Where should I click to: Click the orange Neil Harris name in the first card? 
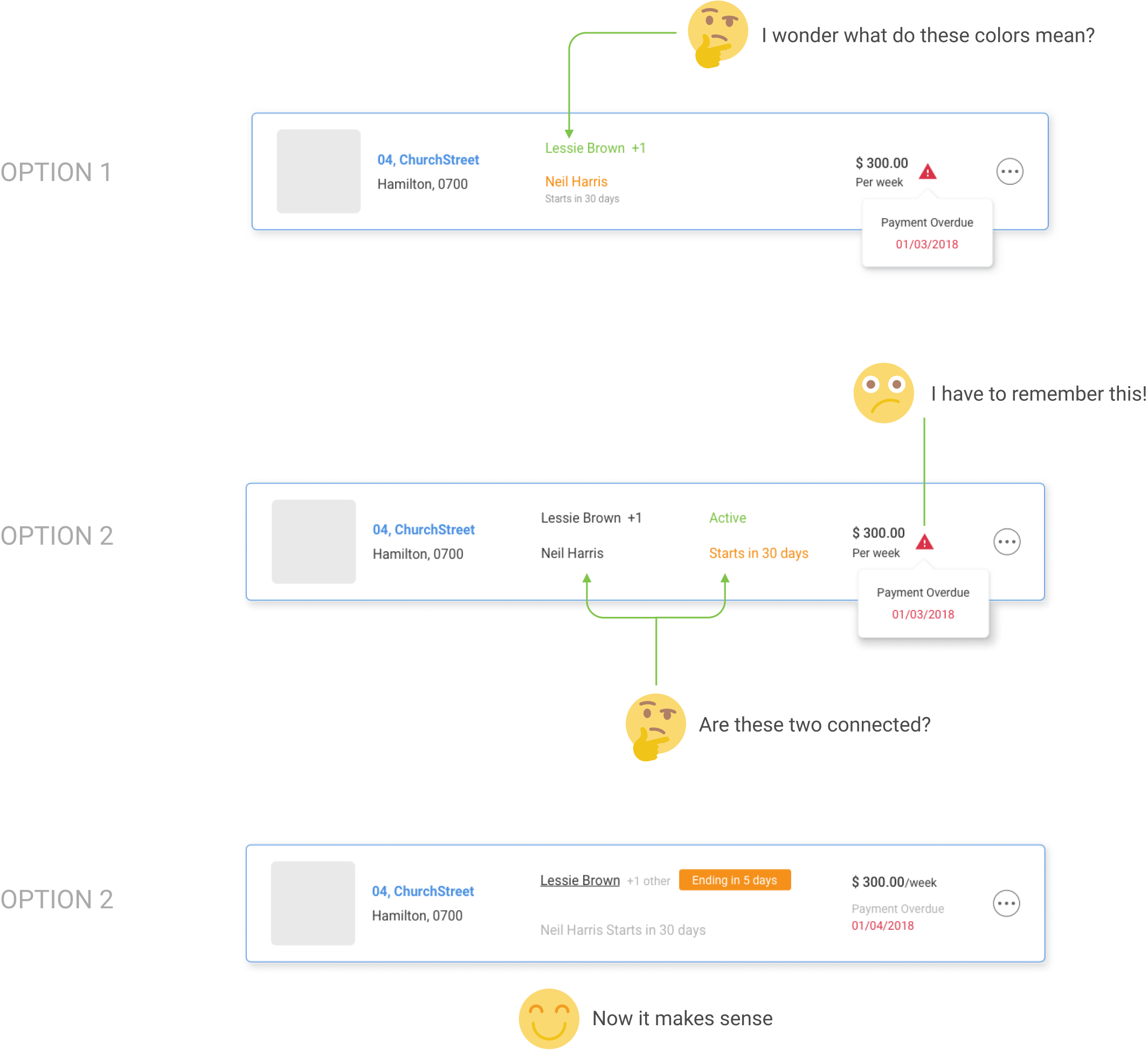[x=576, y=182]
